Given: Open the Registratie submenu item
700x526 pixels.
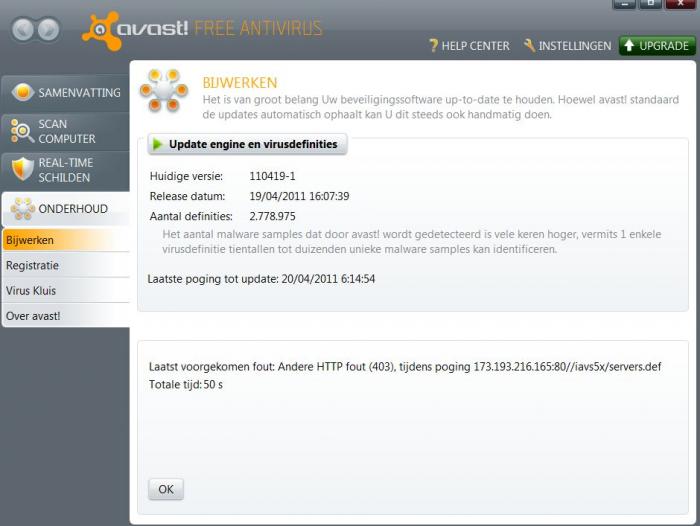Looking at the screenshot, I should point(65,265).
